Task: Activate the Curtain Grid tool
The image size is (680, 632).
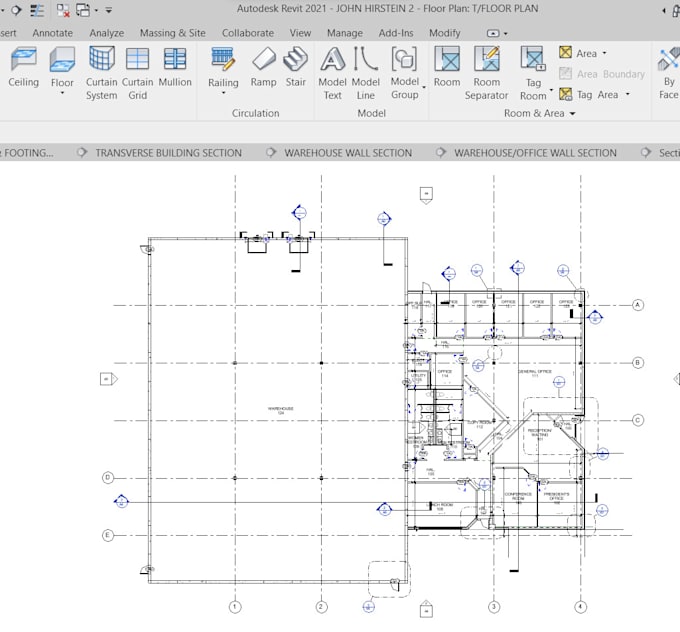Action: tap(137, 74)
